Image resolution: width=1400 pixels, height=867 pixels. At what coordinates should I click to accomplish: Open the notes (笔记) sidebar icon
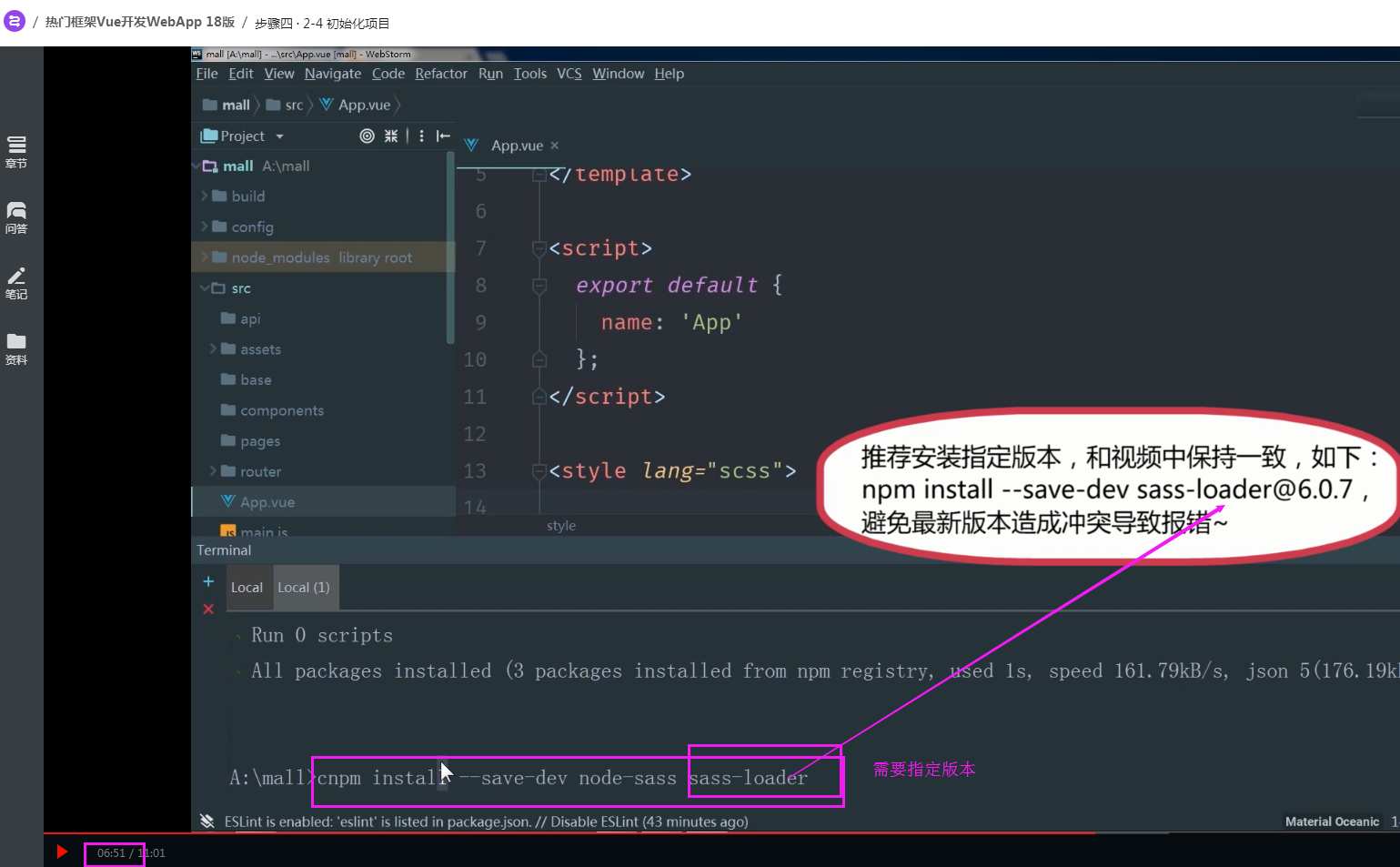pos(16,283)
